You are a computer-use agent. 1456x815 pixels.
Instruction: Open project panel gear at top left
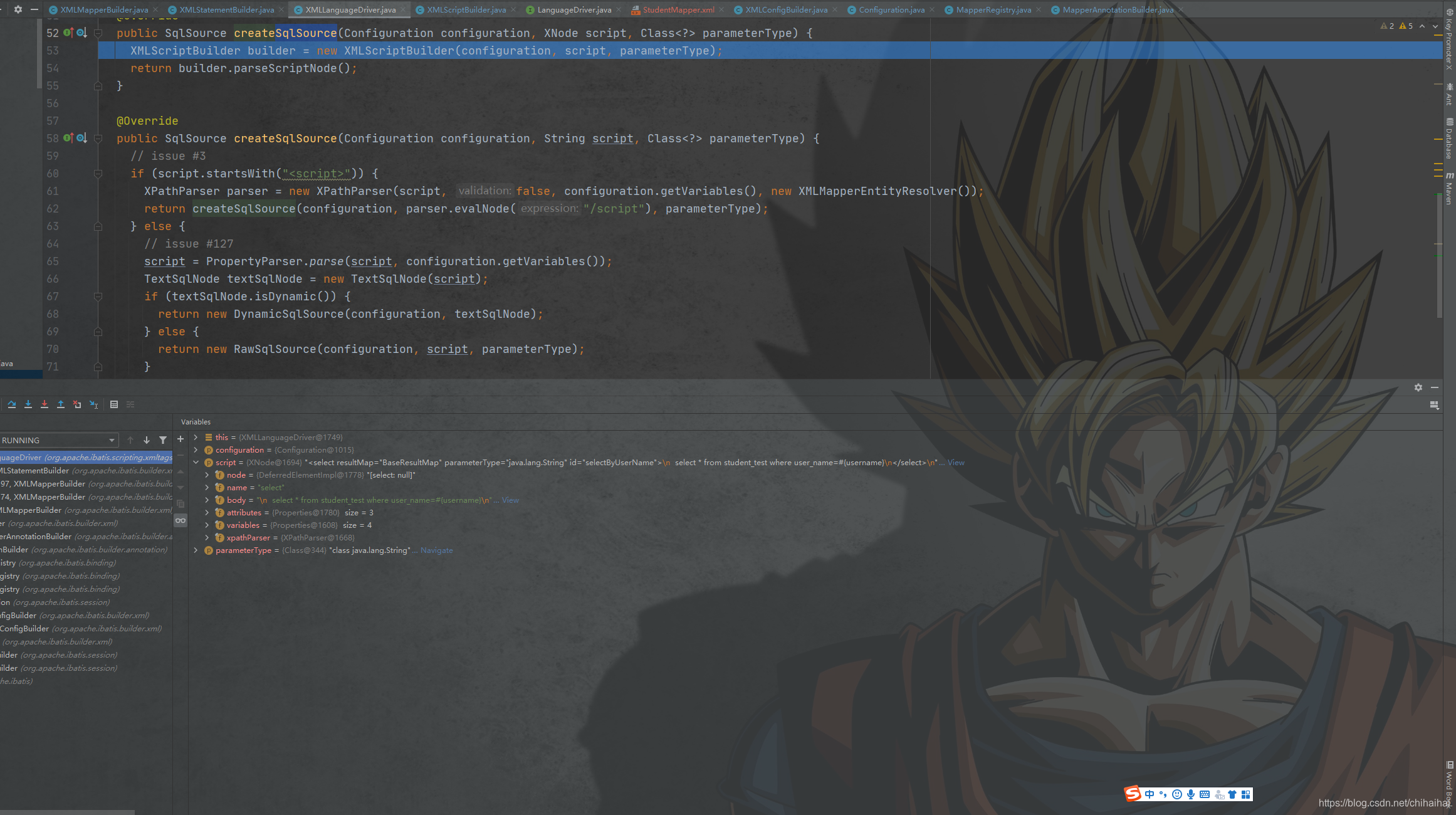(x=18, y=9)
